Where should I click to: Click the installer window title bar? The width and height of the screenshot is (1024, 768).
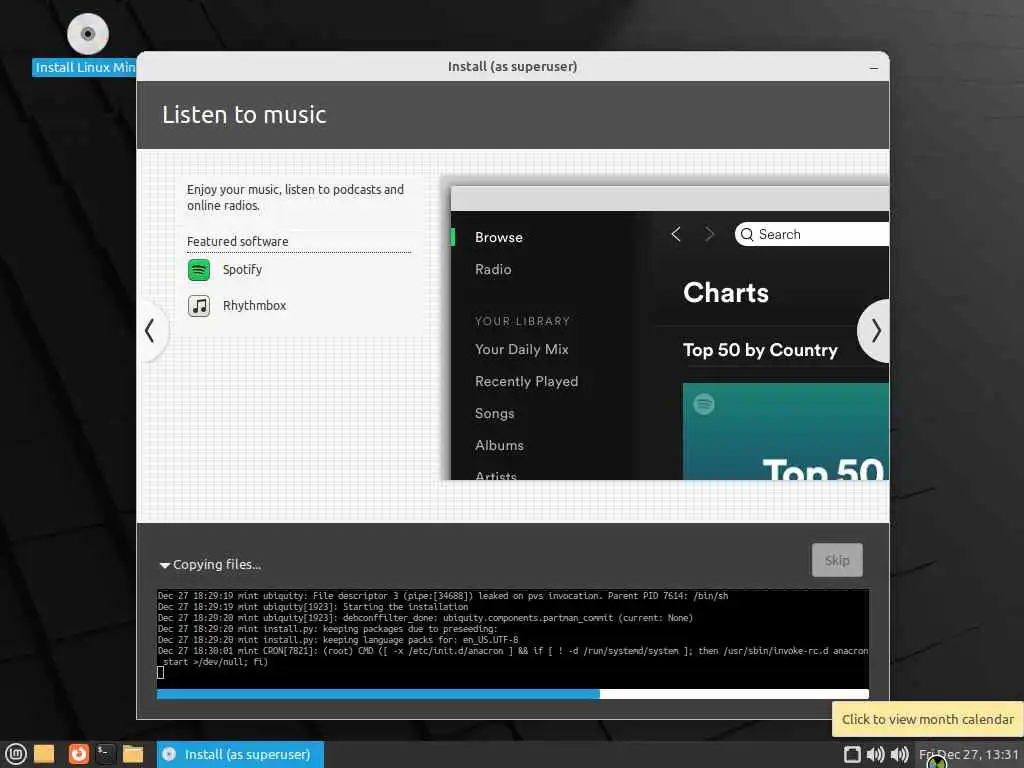[513, 66]
